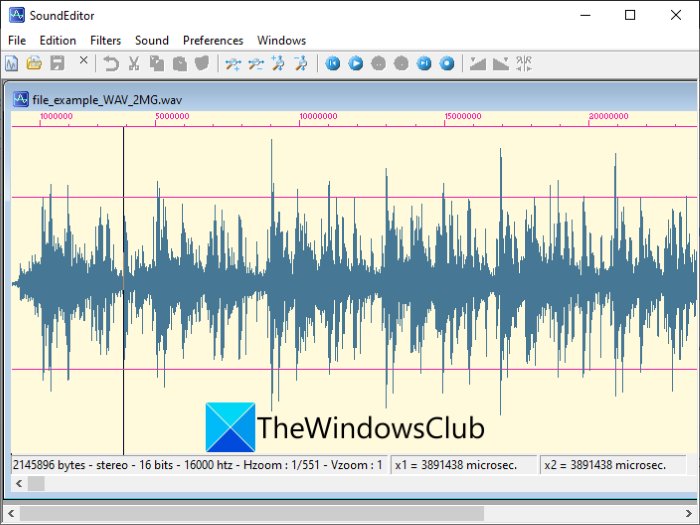Zoom out horizontally with minus magnifier
Screen dimensions: 700x525
click(x=256, y=63)
